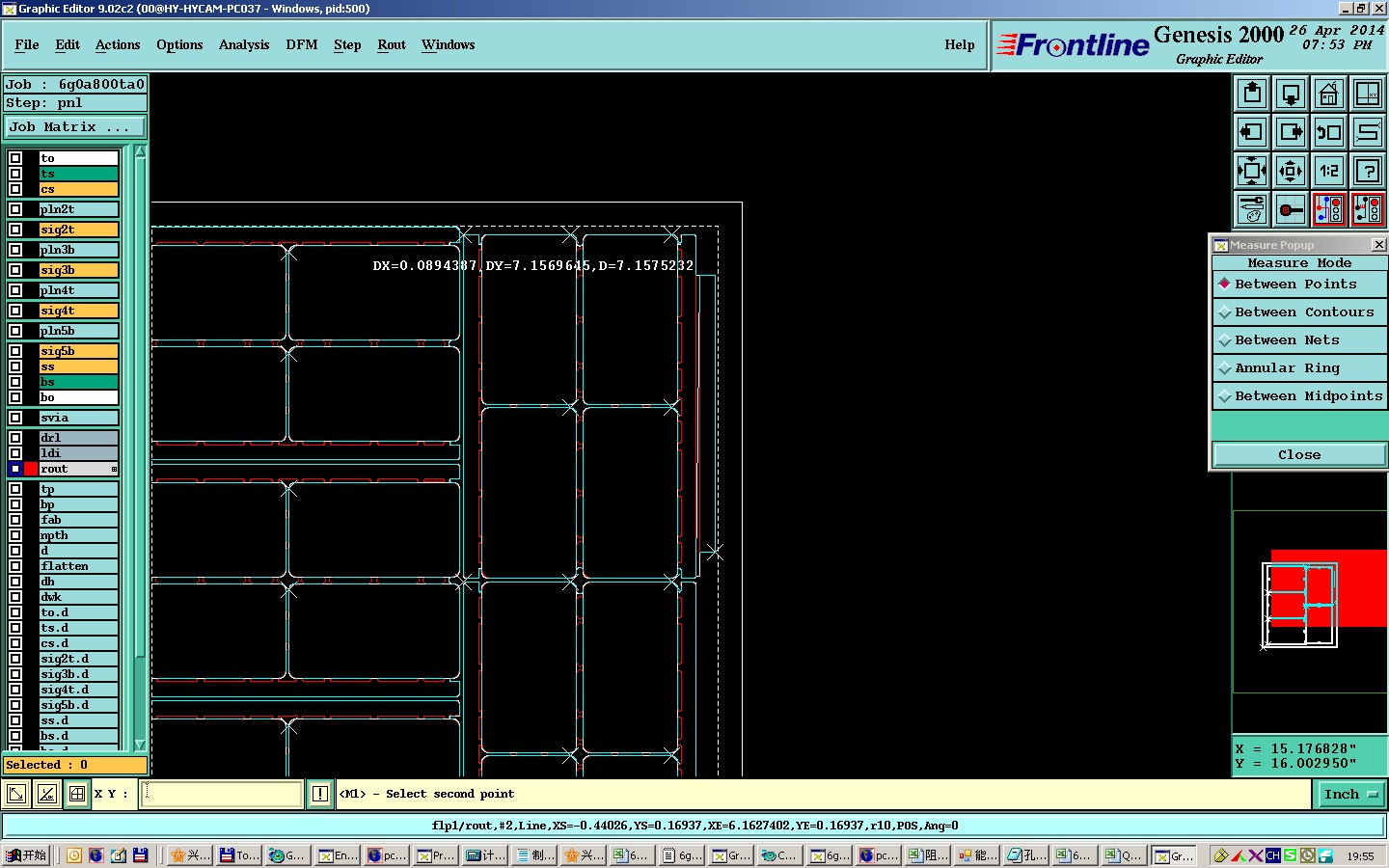Click the green S tray icon

1290,855
